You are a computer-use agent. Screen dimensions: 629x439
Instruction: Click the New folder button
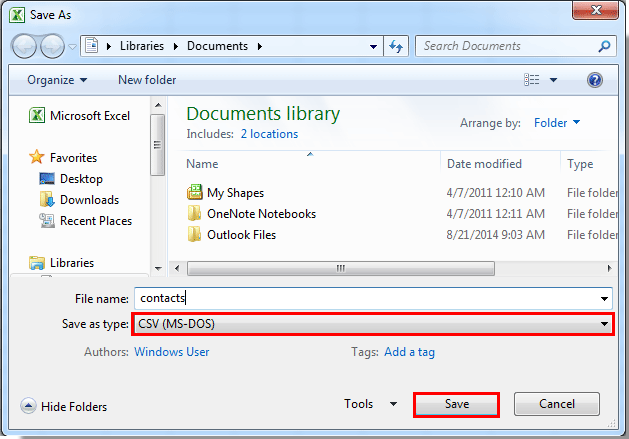[147, 80]
